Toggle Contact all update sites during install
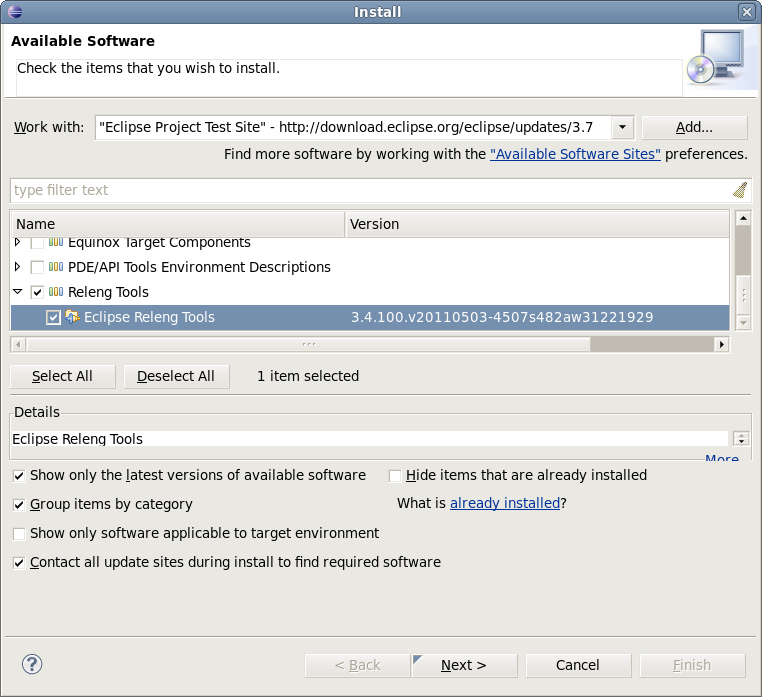Viewport: 762px width, 697px height. [19, 563]
